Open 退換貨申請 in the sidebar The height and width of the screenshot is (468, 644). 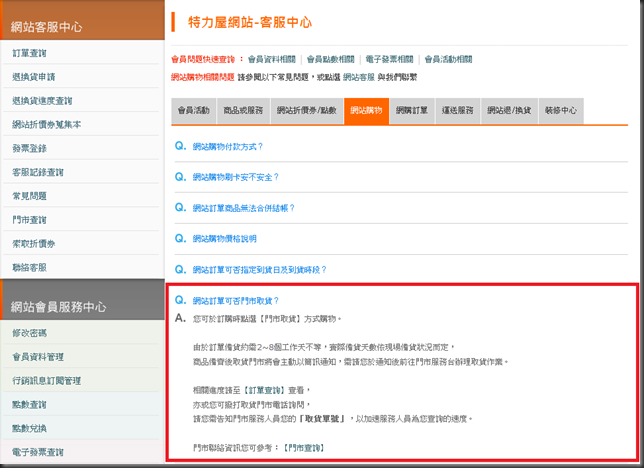(33, 76)
